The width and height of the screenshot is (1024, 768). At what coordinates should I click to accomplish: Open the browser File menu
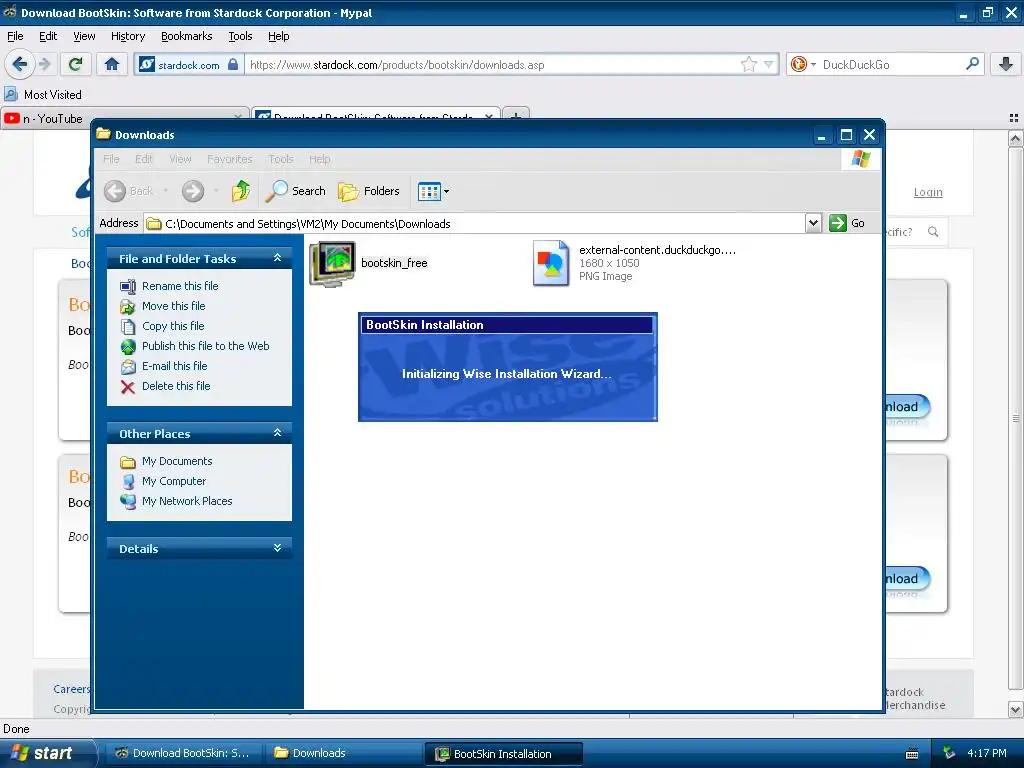coord(14,36)
